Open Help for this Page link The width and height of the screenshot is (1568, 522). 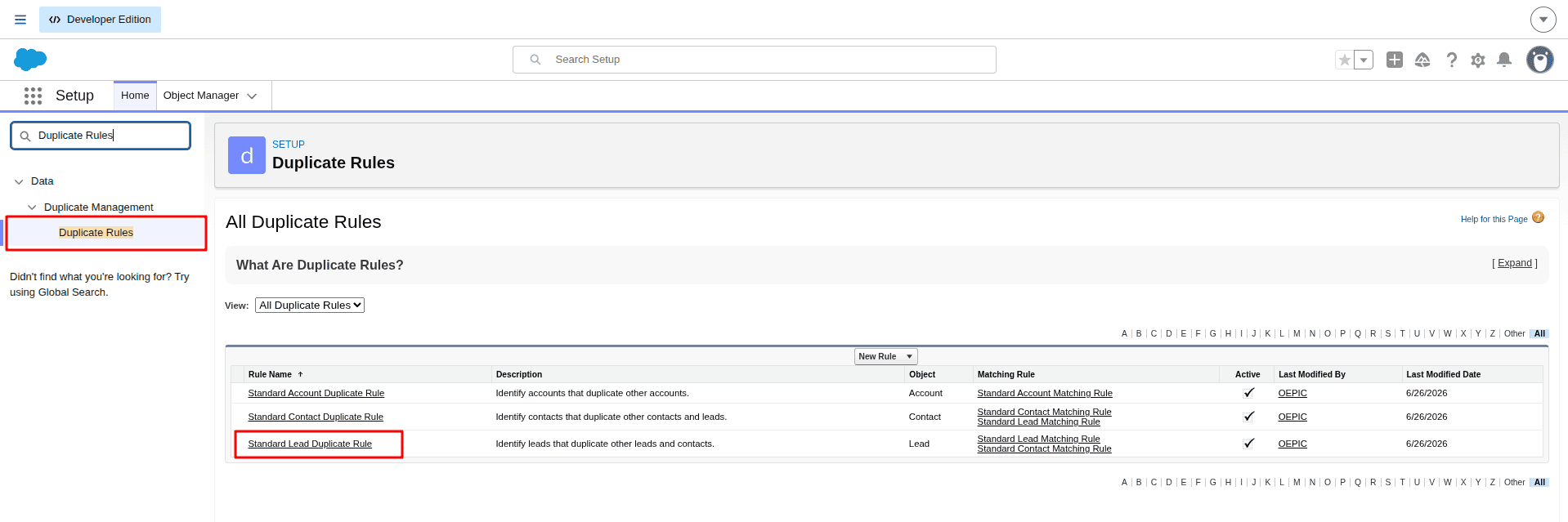1494,219
